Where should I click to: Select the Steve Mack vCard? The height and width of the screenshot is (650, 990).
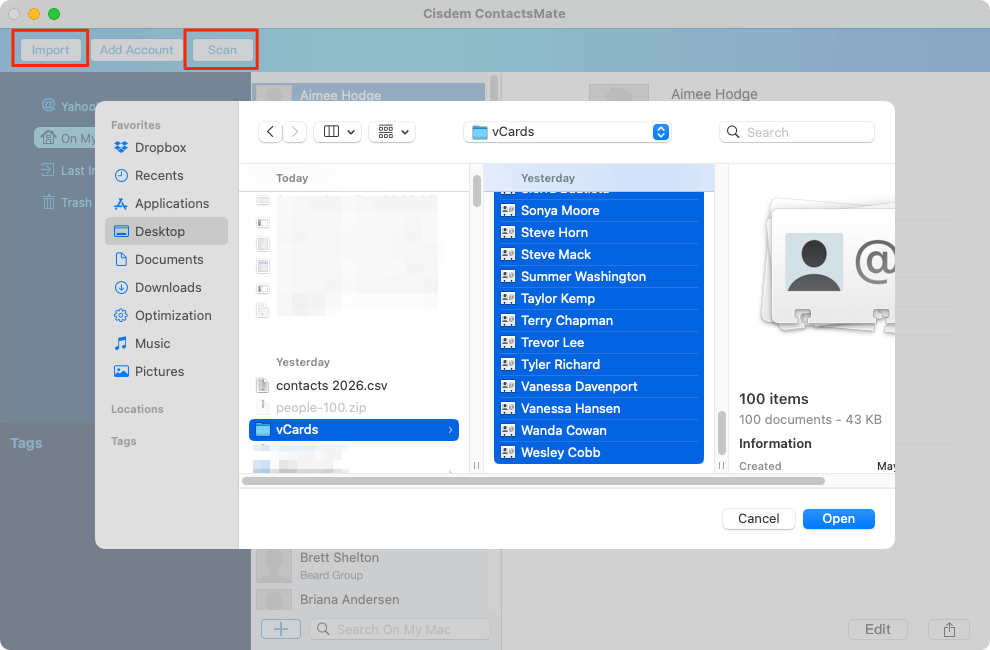coord(599,255)
